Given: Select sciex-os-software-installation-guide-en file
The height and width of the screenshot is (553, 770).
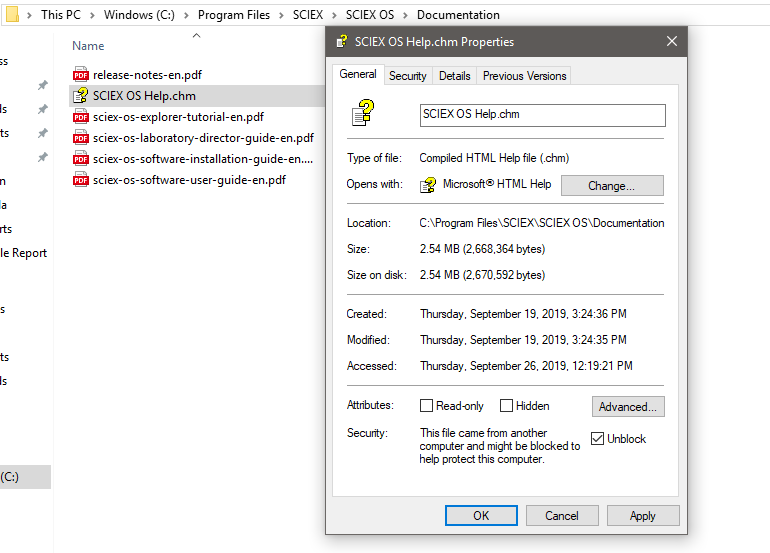Looking at the screenshot, I should 203,159.
